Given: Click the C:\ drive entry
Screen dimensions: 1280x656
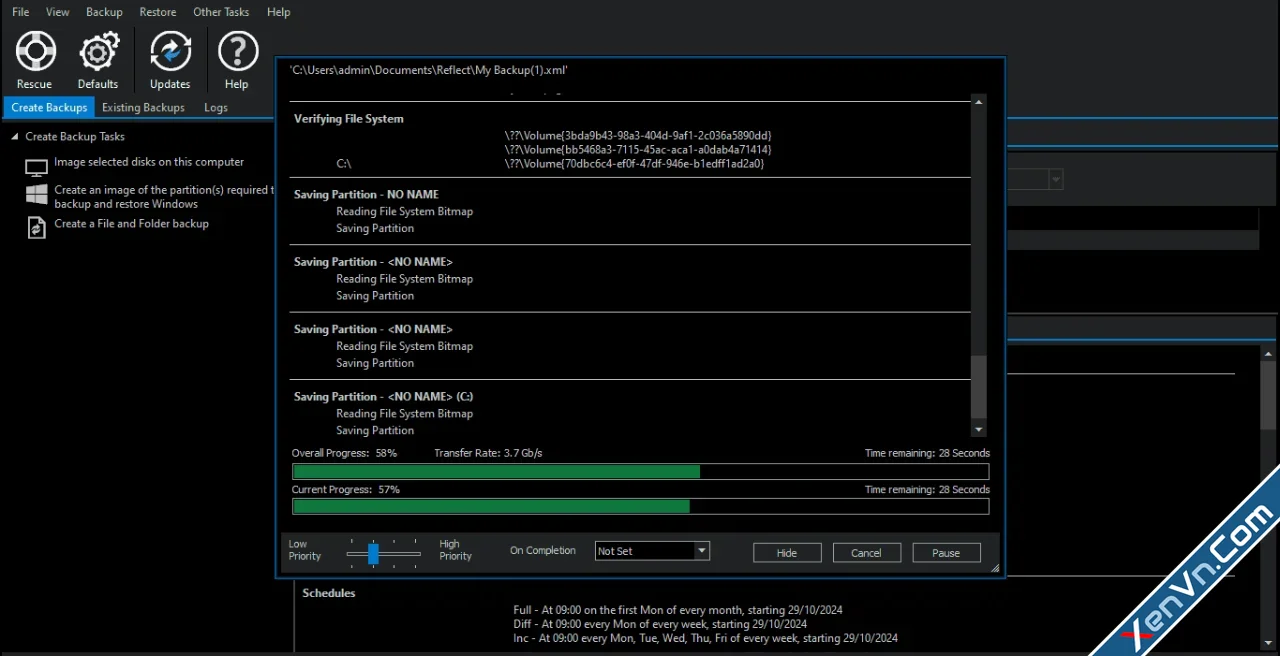Looking at the screenshot, I should click(344, 163).
